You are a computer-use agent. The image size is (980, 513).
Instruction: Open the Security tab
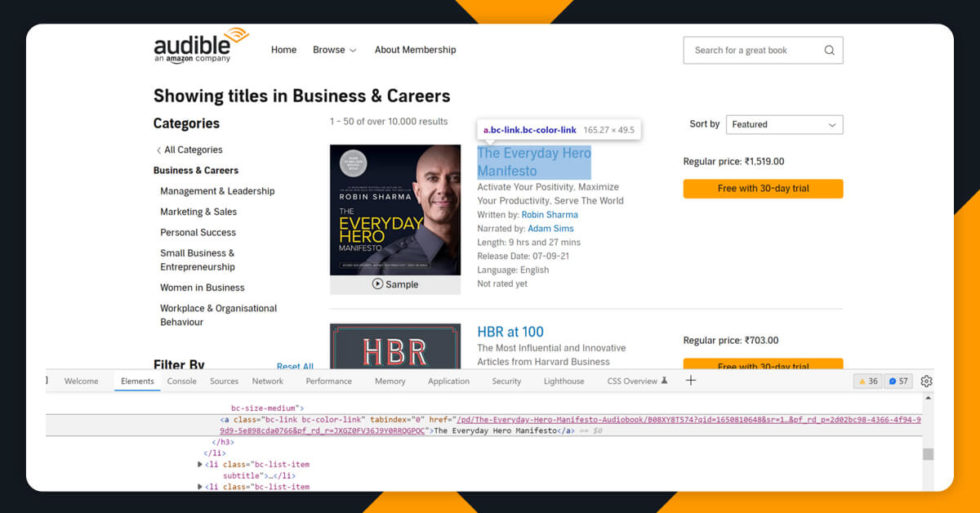click(506, 381)
